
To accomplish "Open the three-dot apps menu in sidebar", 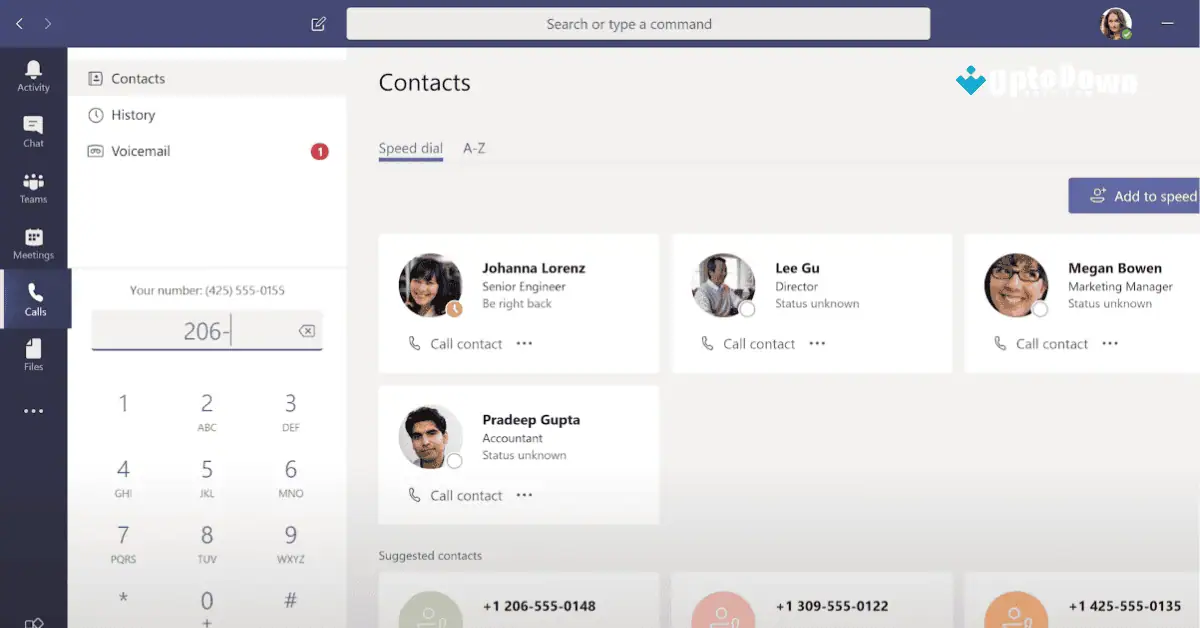I will [x=33, y=410].
